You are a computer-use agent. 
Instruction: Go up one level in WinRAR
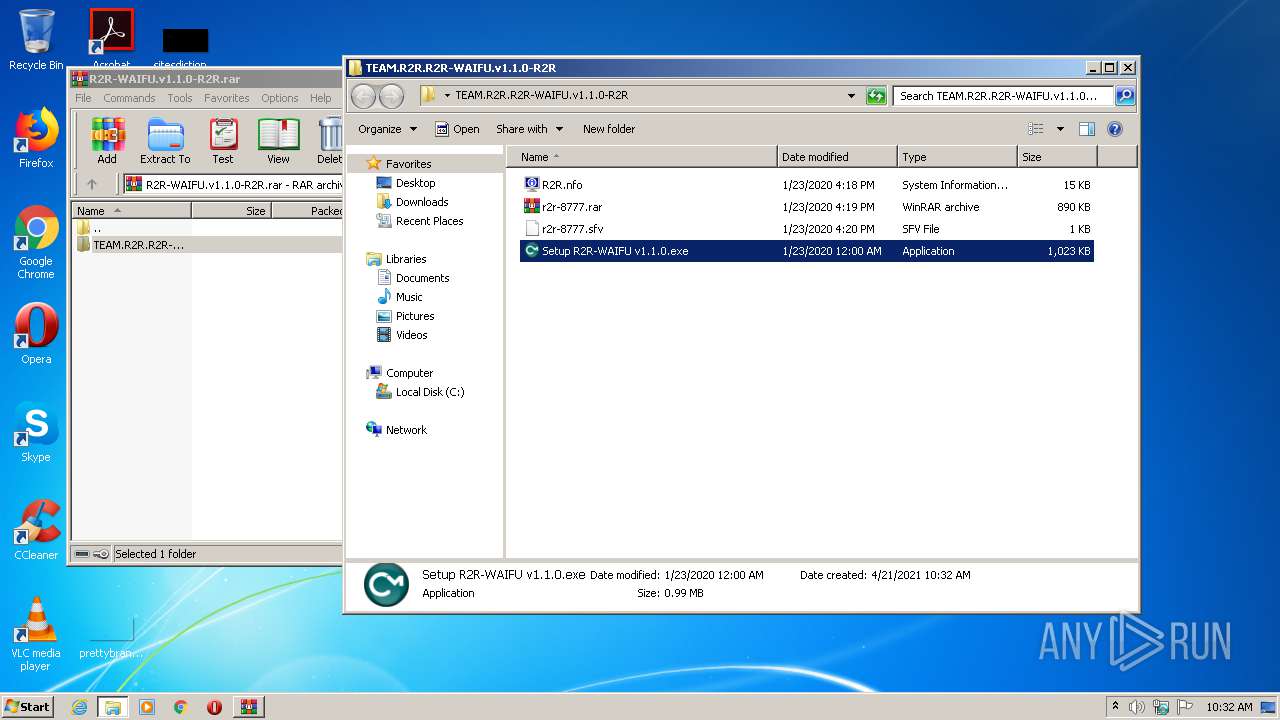coord(92,184)
